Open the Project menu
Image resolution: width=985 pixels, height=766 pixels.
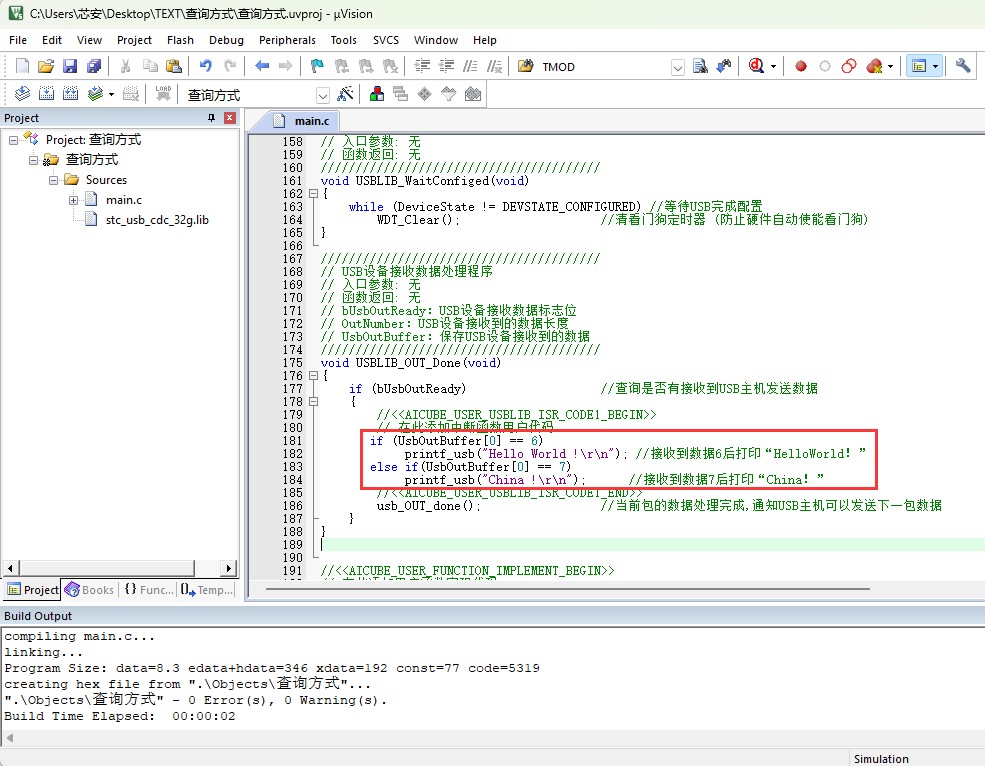pyautogui.click(x=134, y=40)
